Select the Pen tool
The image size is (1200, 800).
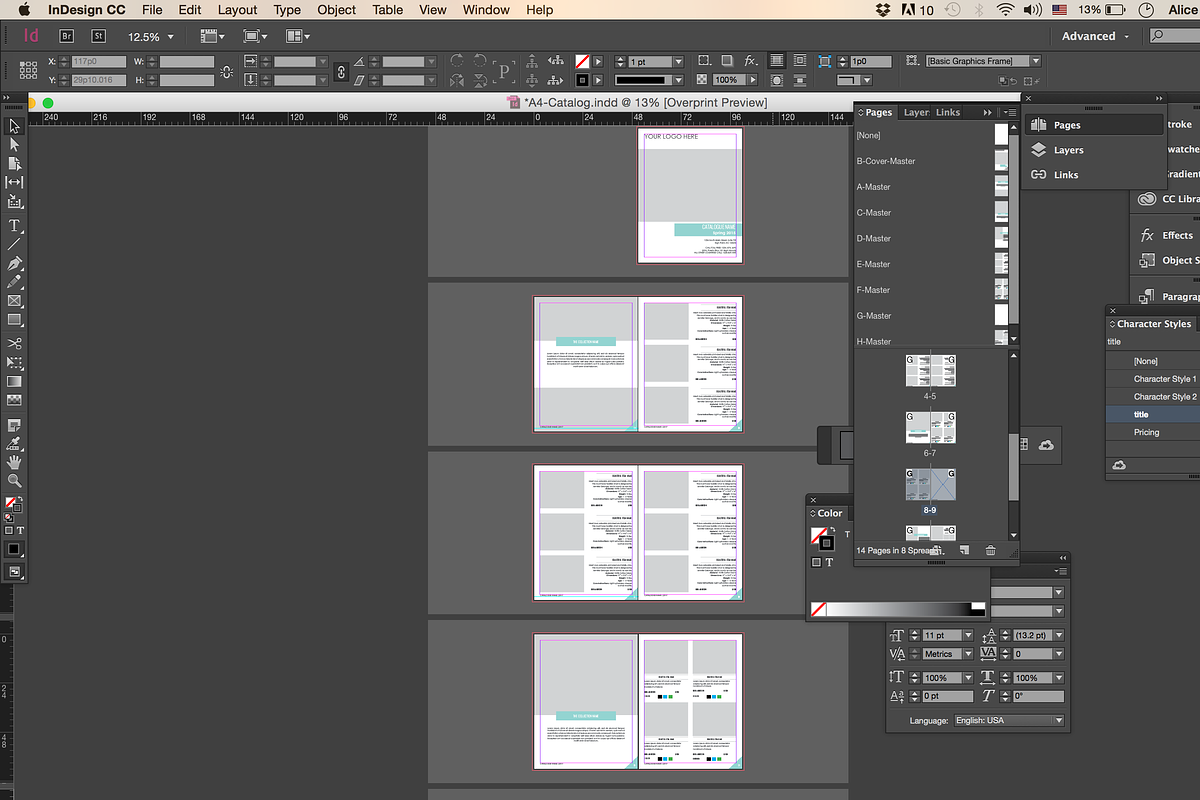[14, 264]
